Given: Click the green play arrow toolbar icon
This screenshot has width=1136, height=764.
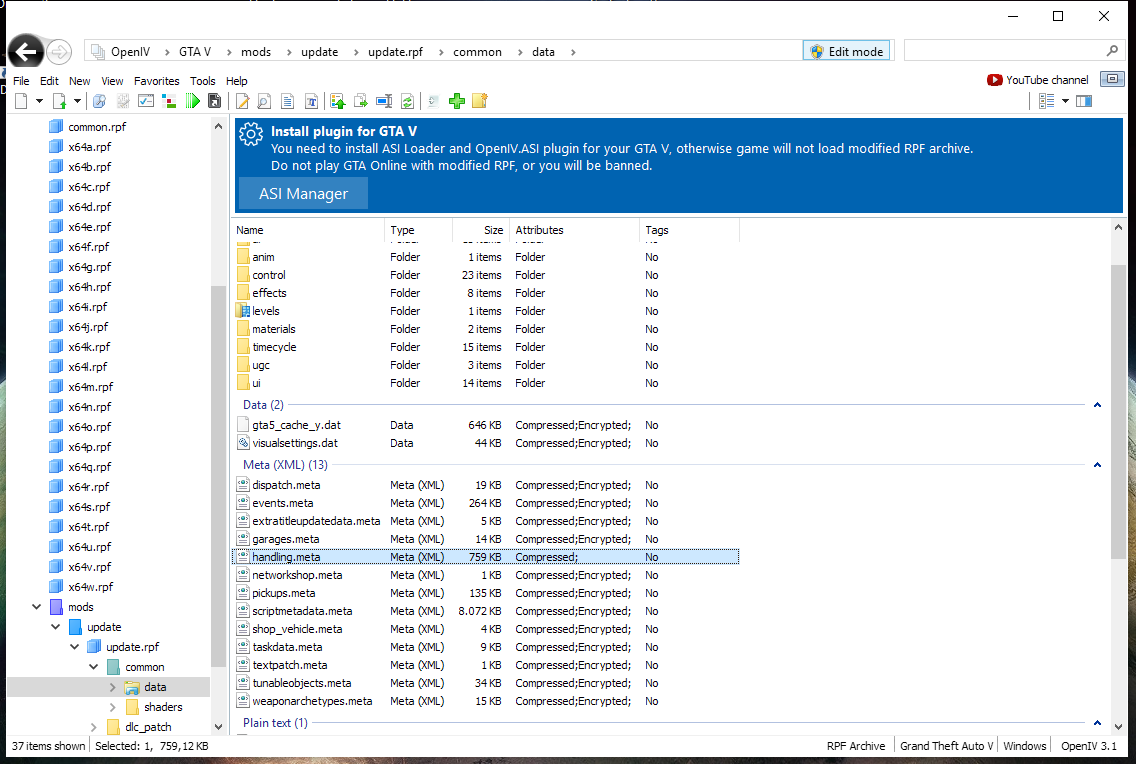Looking at the screenshot, I should point(192,101).
